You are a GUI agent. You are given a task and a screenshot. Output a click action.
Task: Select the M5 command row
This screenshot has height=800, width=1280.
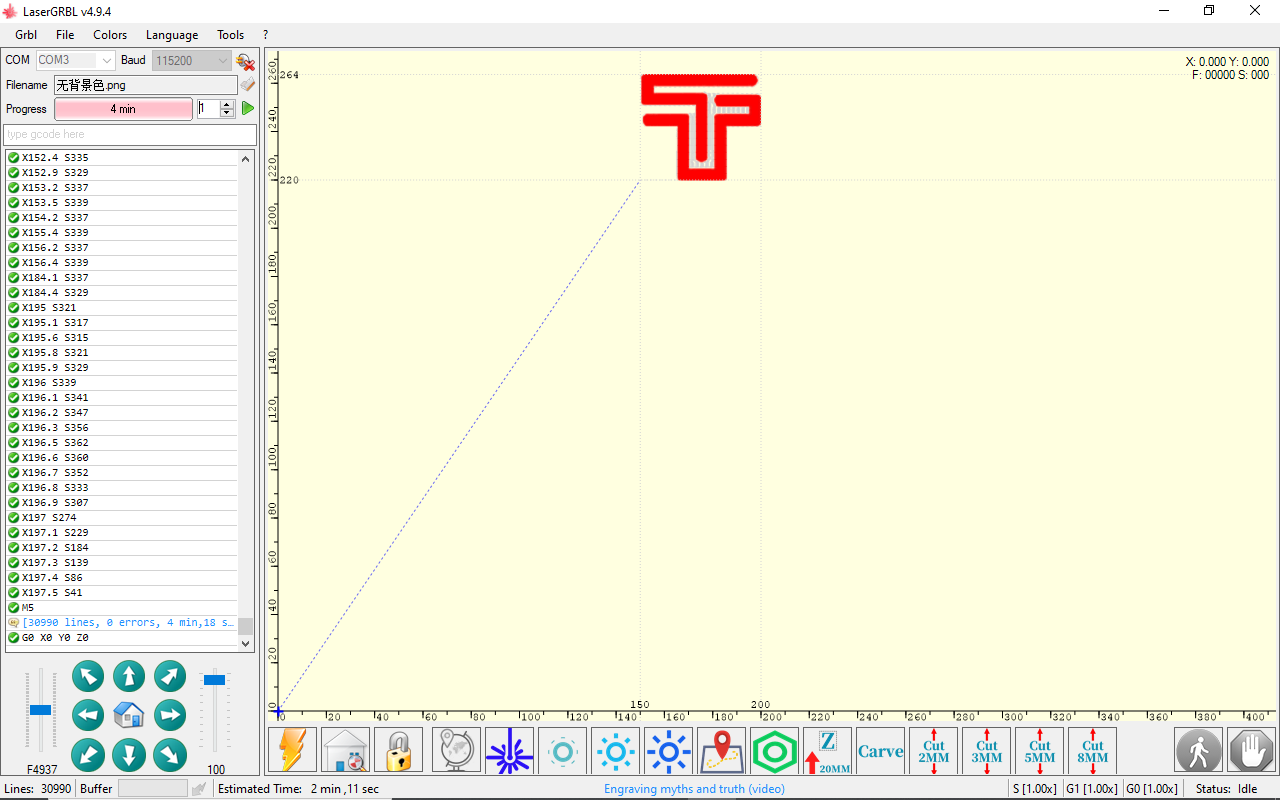pyautogui.click(x=121, y=608)
